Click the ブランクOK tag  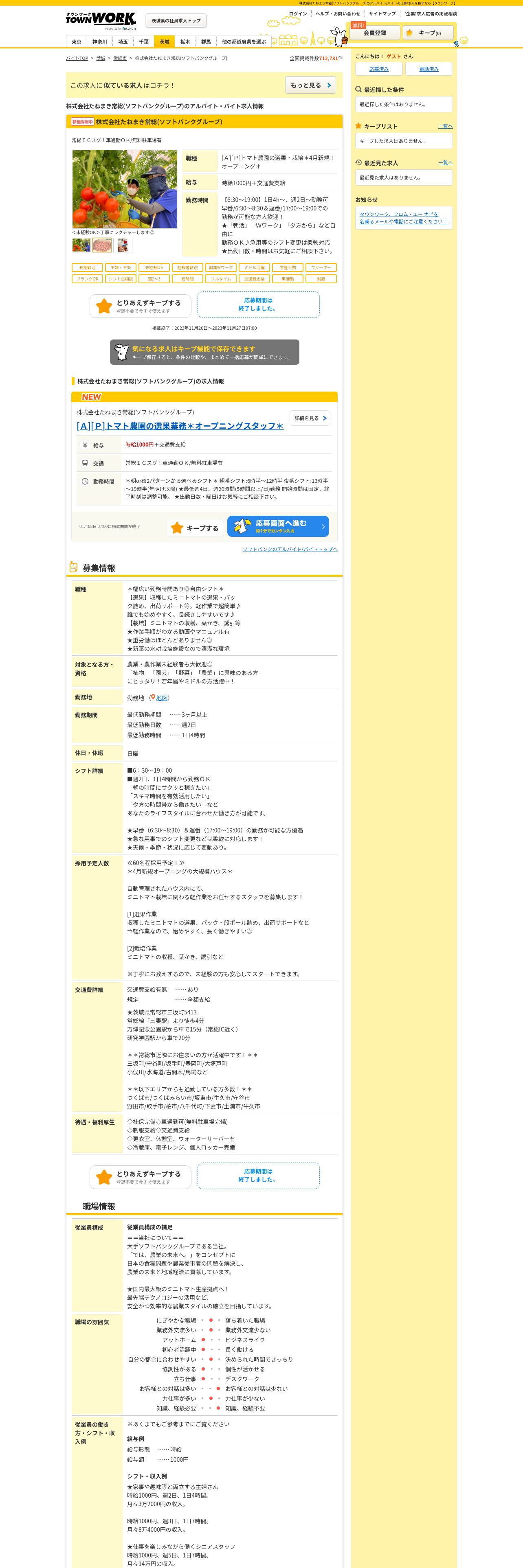[x=87, y=279]
